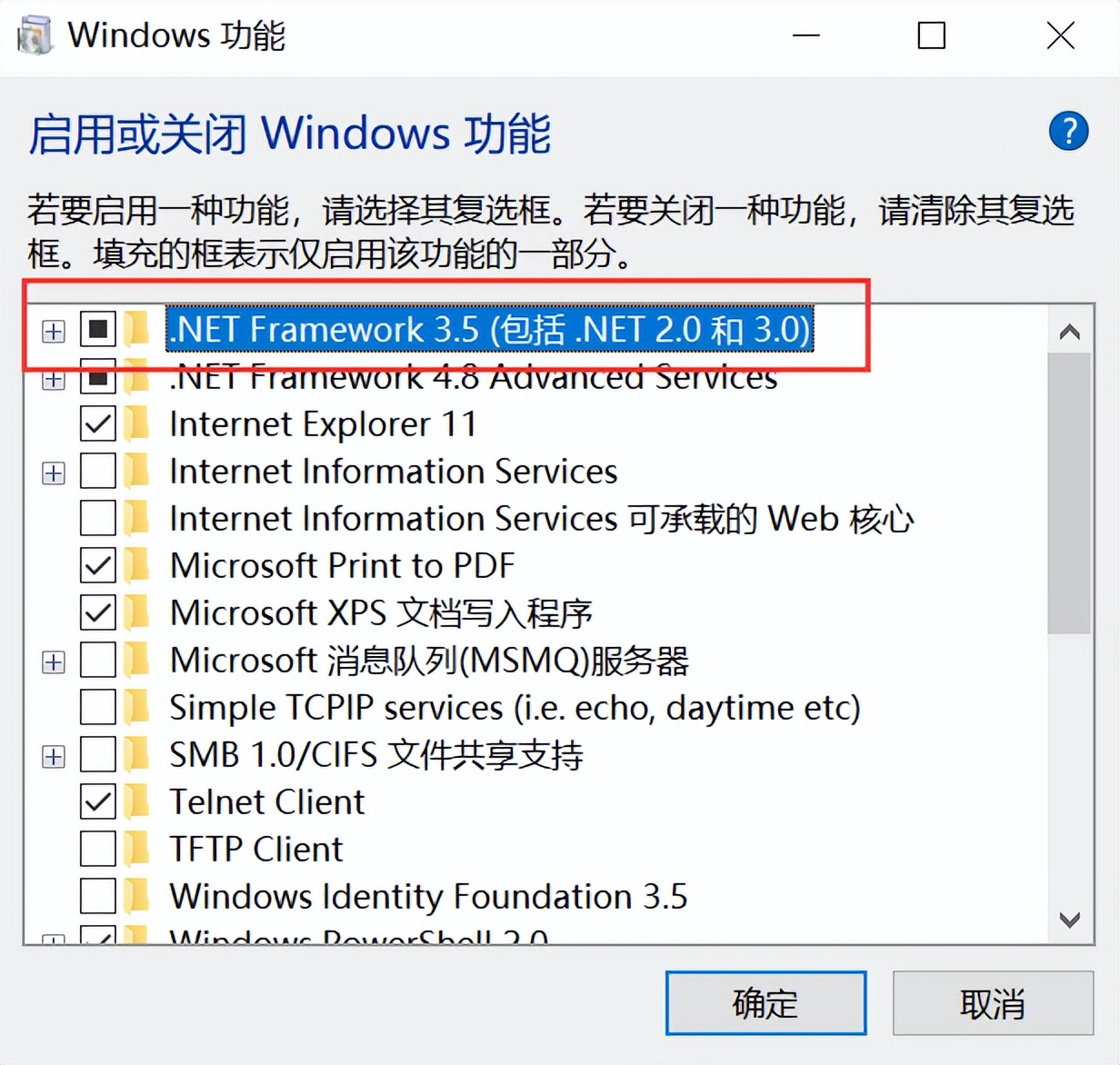This screenshot has width=1120, height=1065.
Task: Expand Internet Information Services
Action: [x=53, y=472]
